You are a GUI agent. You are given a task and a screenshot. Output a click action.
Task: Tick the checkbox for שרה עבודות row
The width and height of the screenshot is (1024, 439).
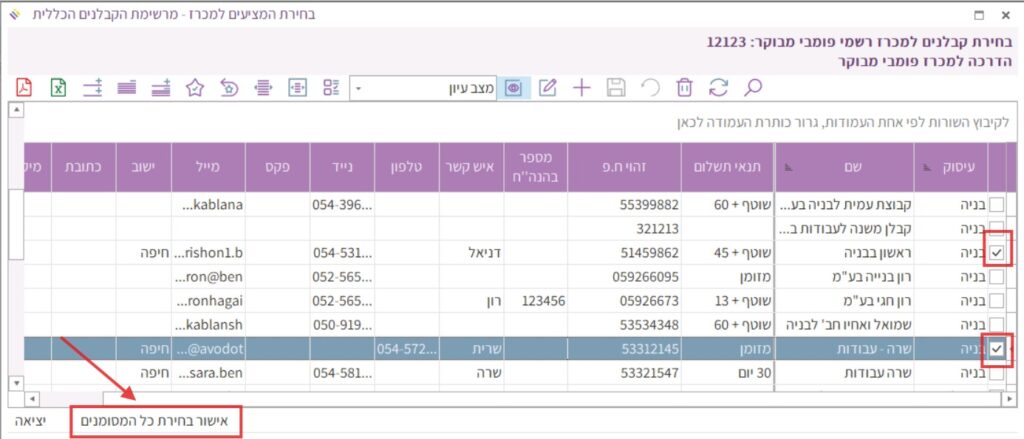(x=996, y=373)
